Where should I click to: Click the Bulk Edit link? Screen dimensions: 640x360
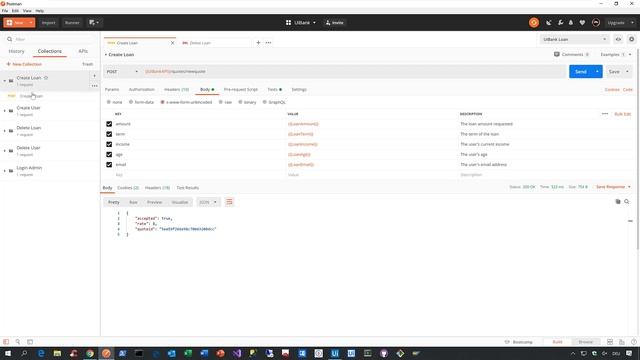coord(622,114)
